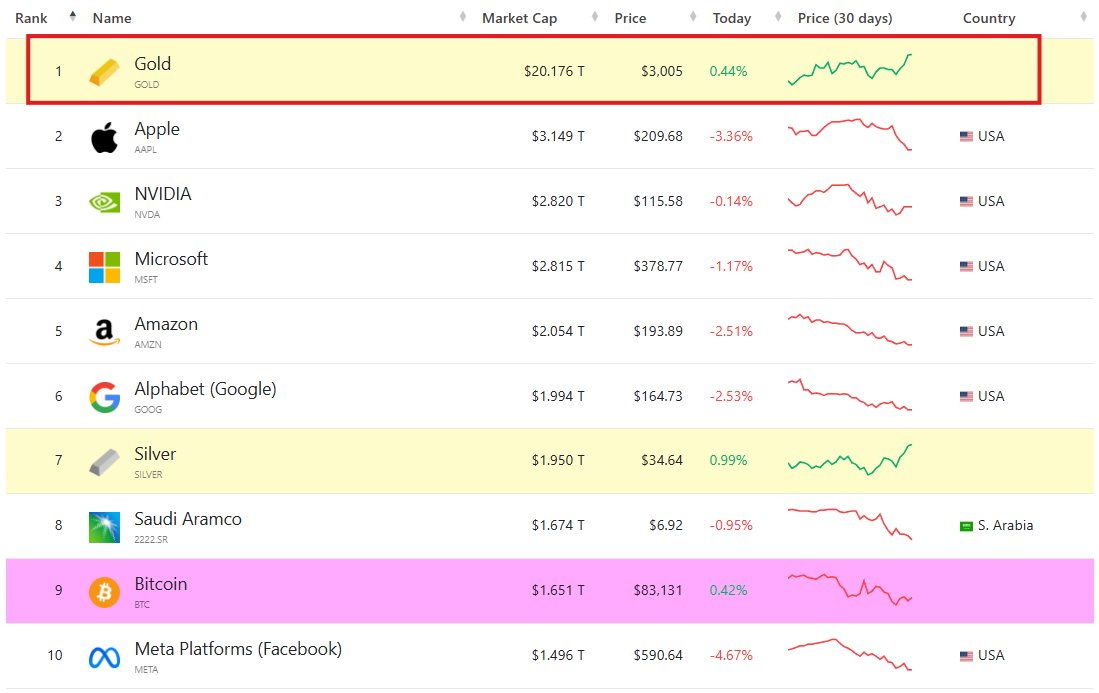
Task: Click Gold's 30-day price sparkline chart
Action: [x=850, y=70]
